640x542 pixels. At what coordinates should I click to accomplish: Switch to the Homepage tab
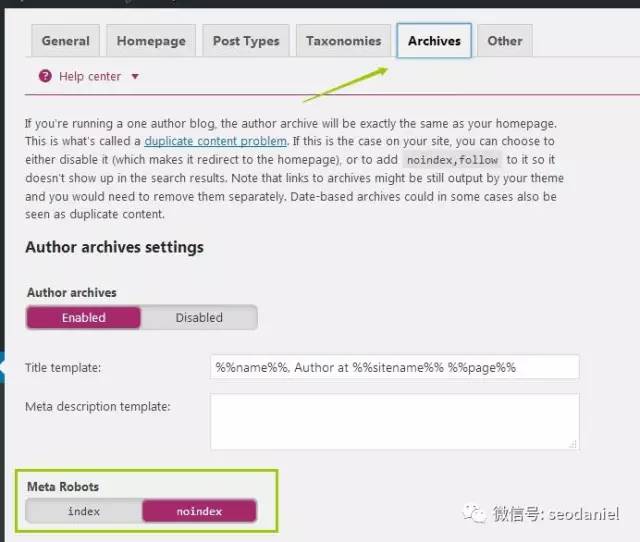coord(151,41)
